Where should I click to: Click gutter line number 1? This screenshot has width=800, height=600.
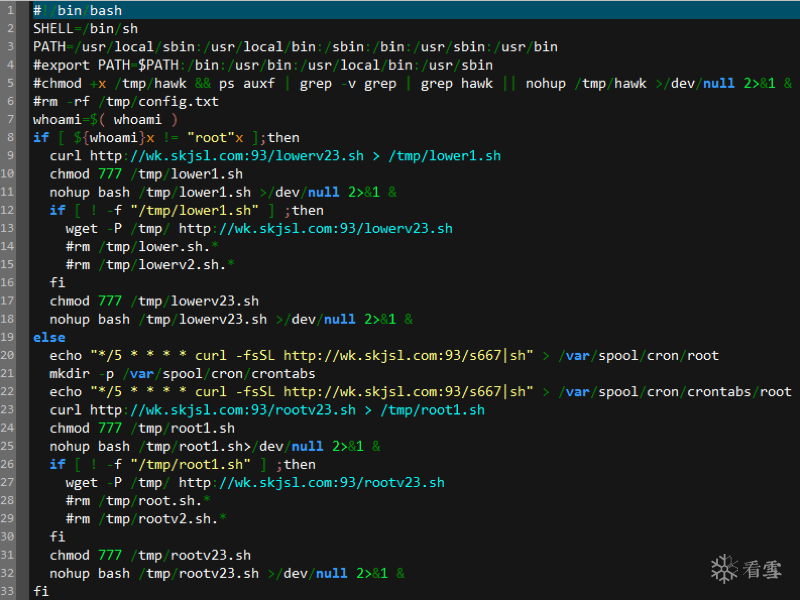coord(11,10)
